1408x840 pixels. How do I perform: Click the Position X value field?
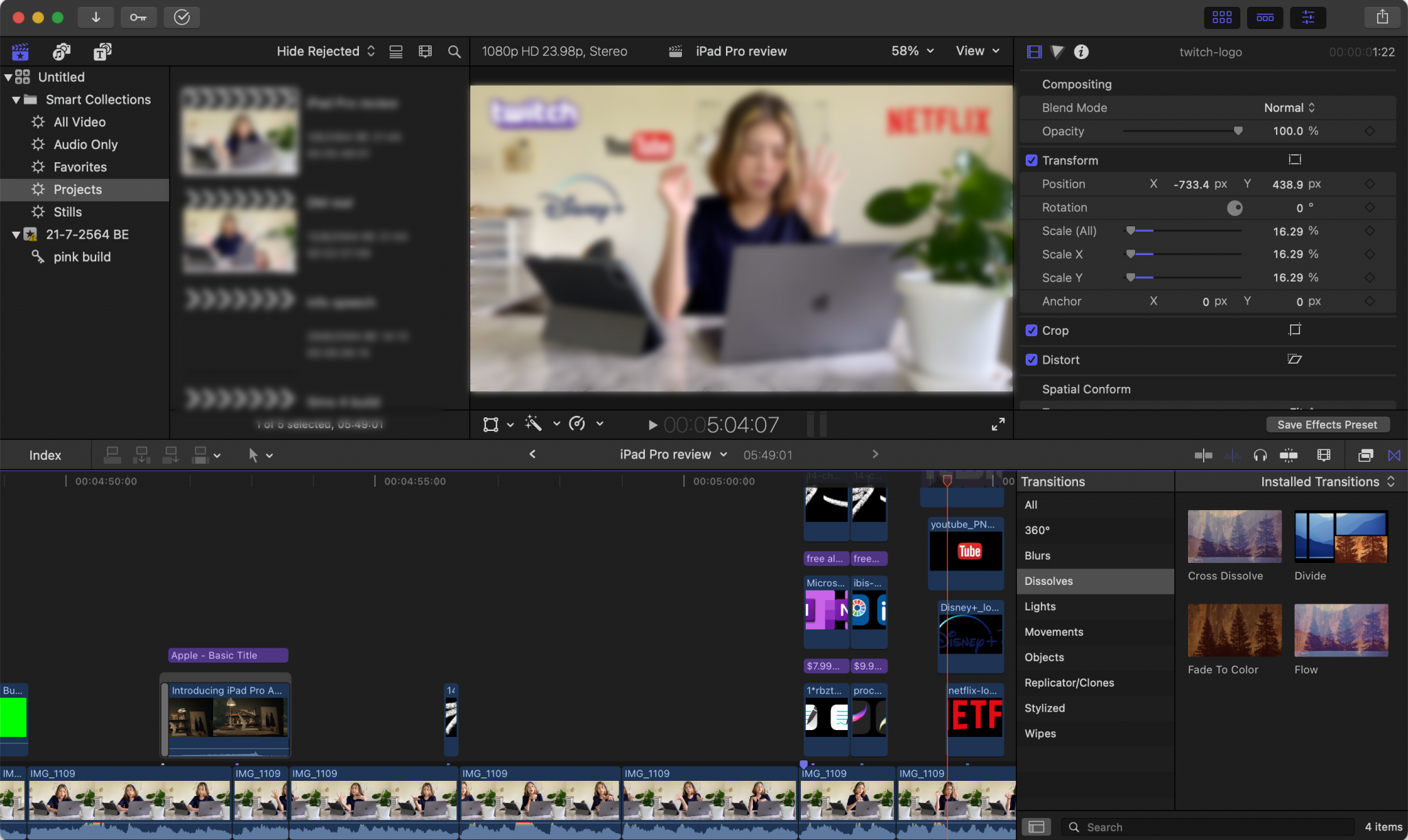click(1191, 184)
